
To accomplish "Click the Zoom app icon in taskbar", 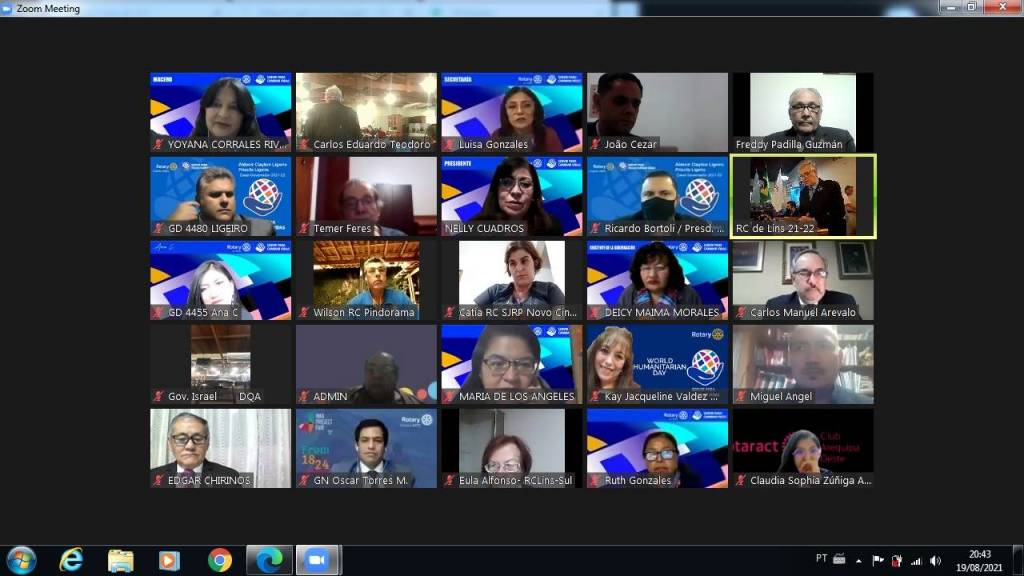I will (318, 560).
